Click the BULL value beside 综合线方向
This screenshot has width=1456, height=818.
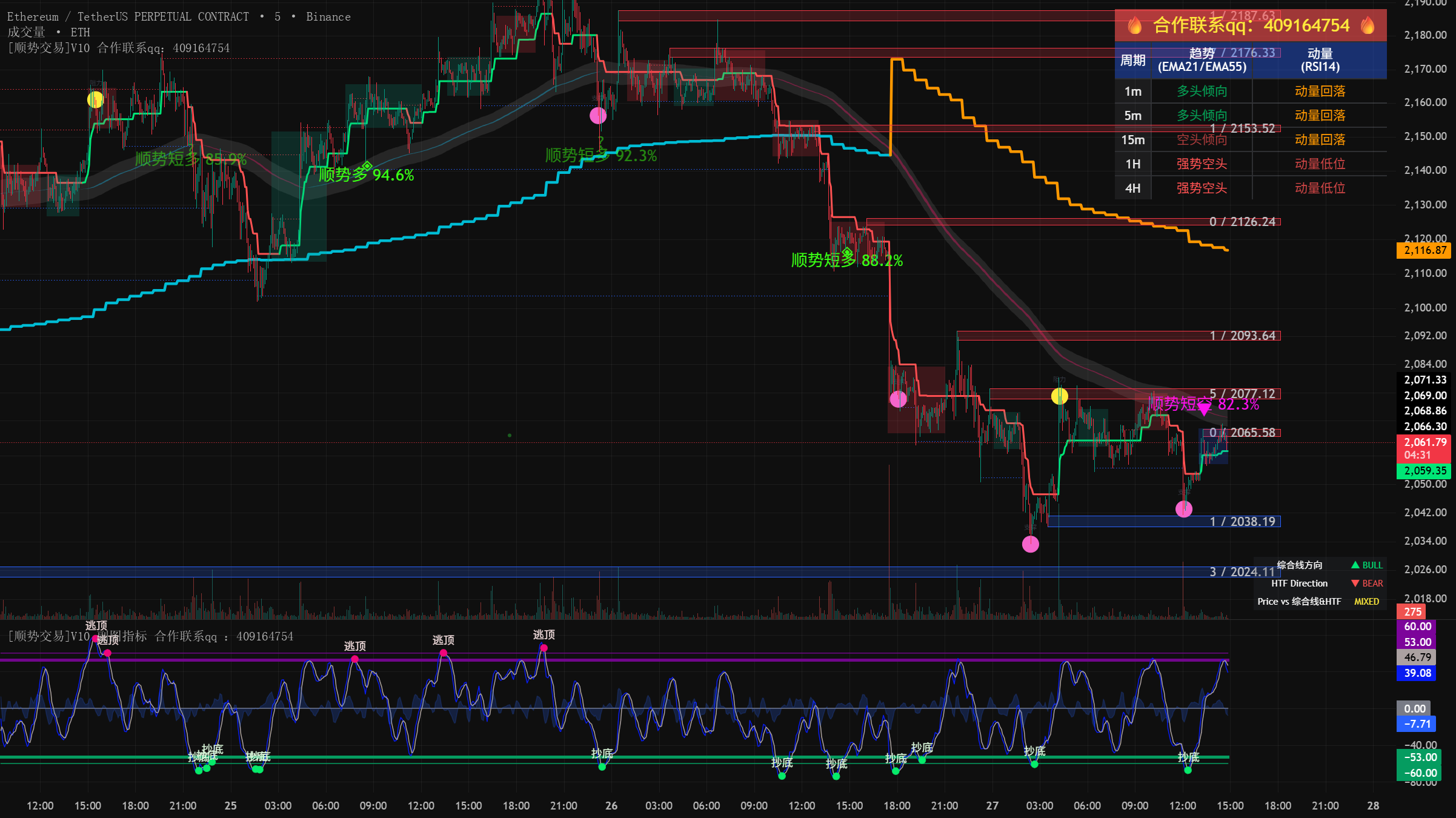click(1367, 565)
